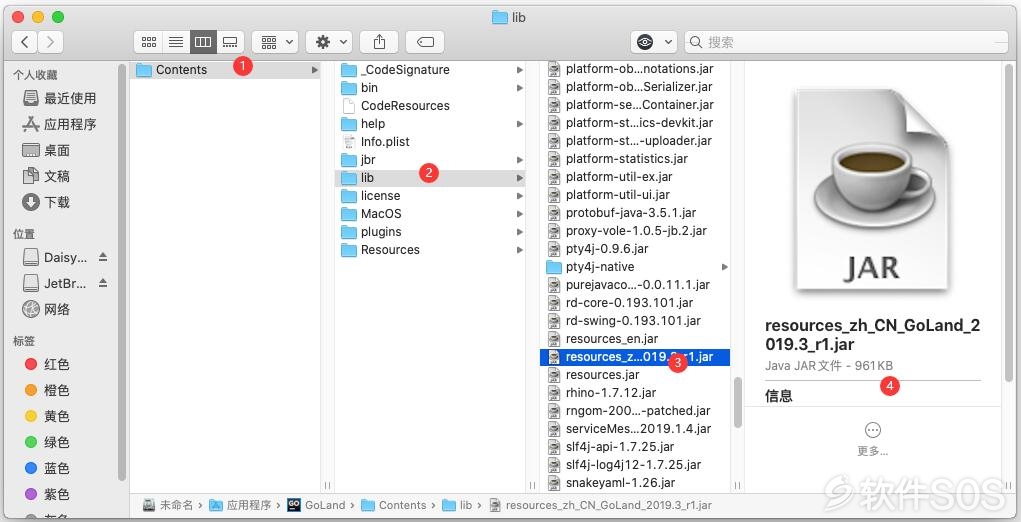
Task: Expand the _CodeSignature folder arrow
Action: [520, 70]
